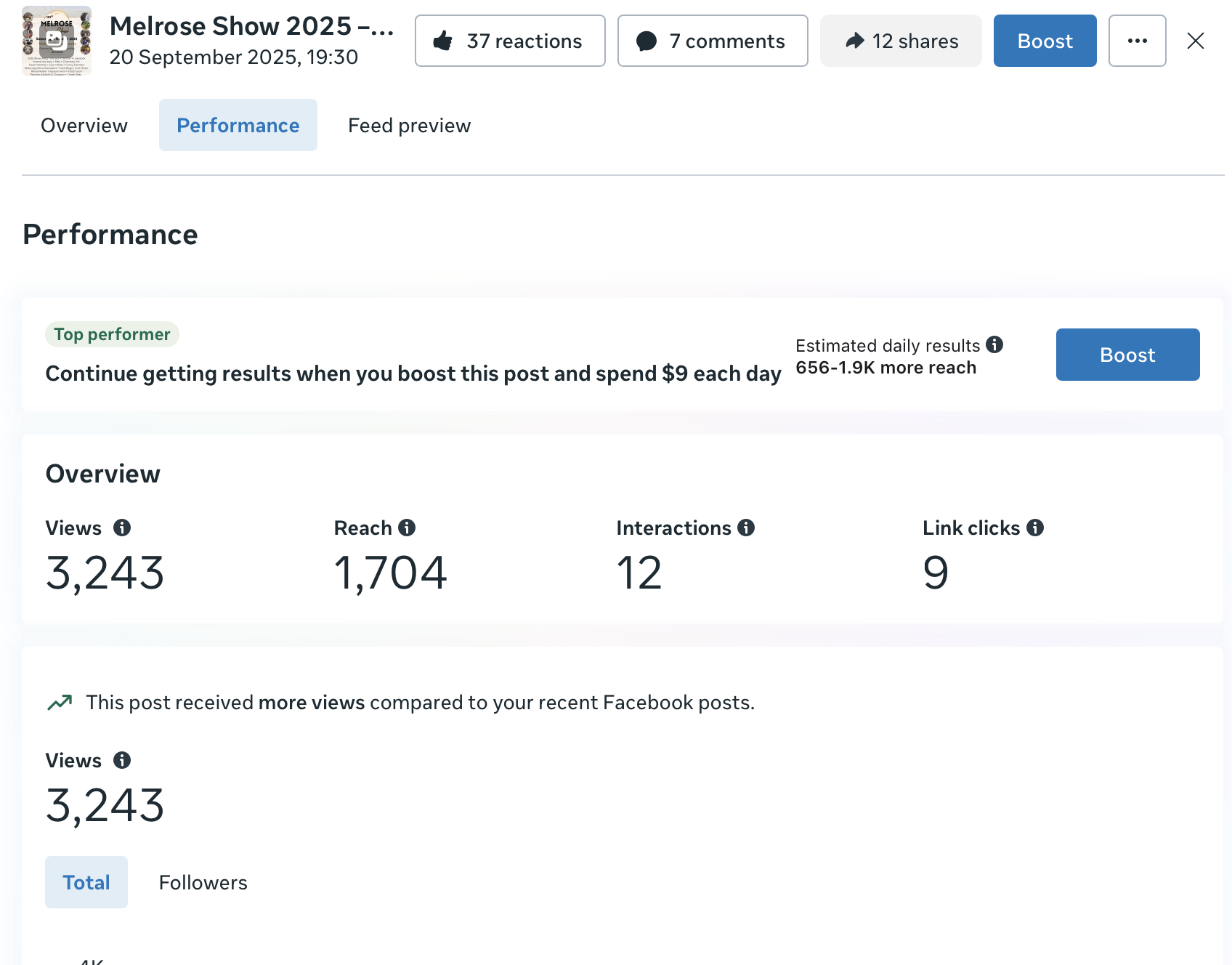This screenshot has height=965, width=1232.
Task: Click info icon beside the lower Views metric
Action: [x=122, y=760]
